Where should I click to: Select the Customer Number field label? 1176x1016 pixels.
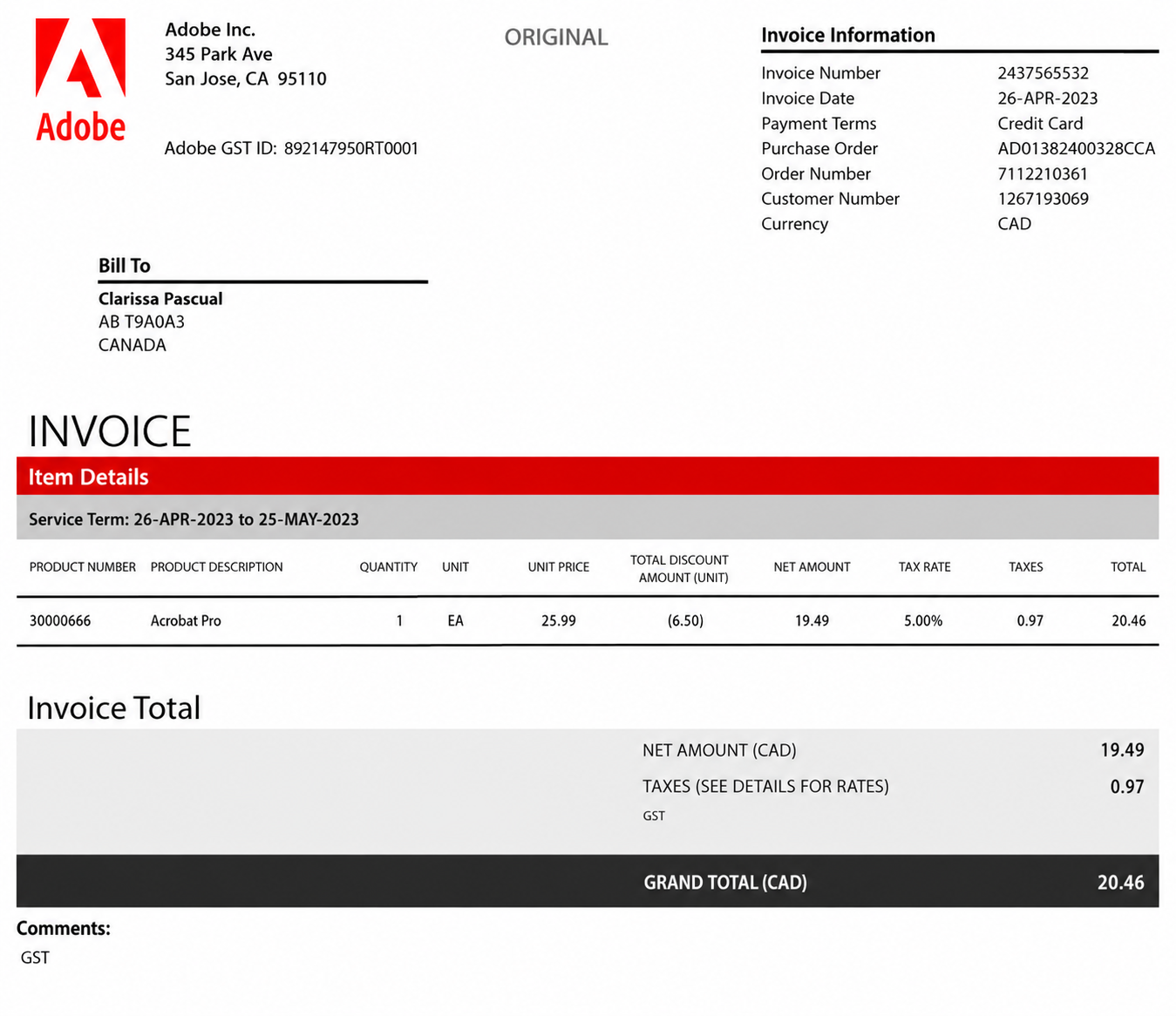coord(830,199)
